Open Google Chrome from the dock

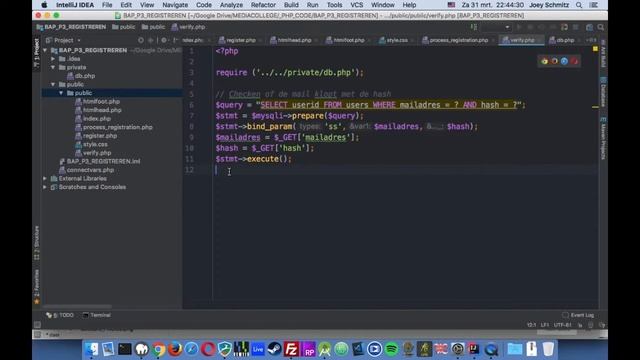tap(158, 349)
